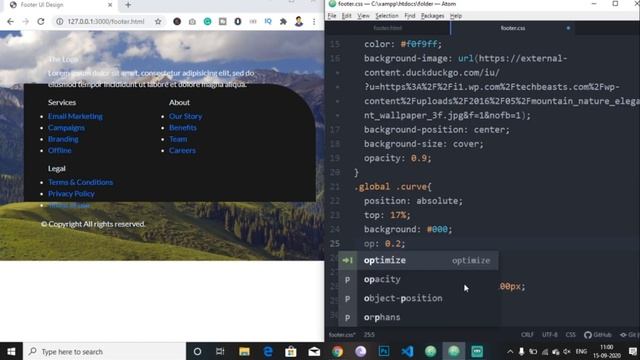Open Cortana circle icon on taskbar
Image resolution: width=640 pixels, height=360 pixels.
point(197,351)
